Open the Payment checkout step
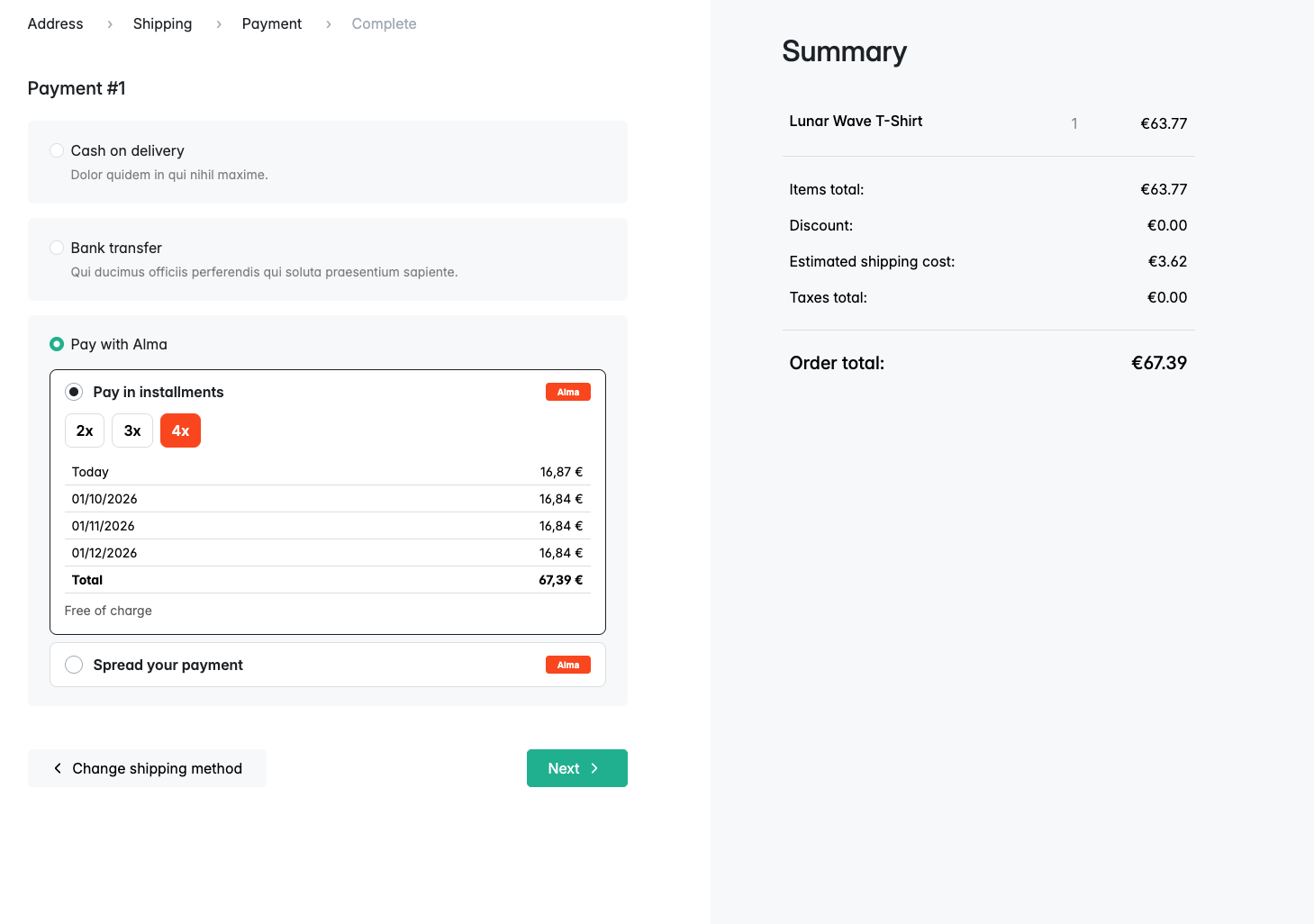This screenshot has height=924, width=1314. (x=272, y=23)
